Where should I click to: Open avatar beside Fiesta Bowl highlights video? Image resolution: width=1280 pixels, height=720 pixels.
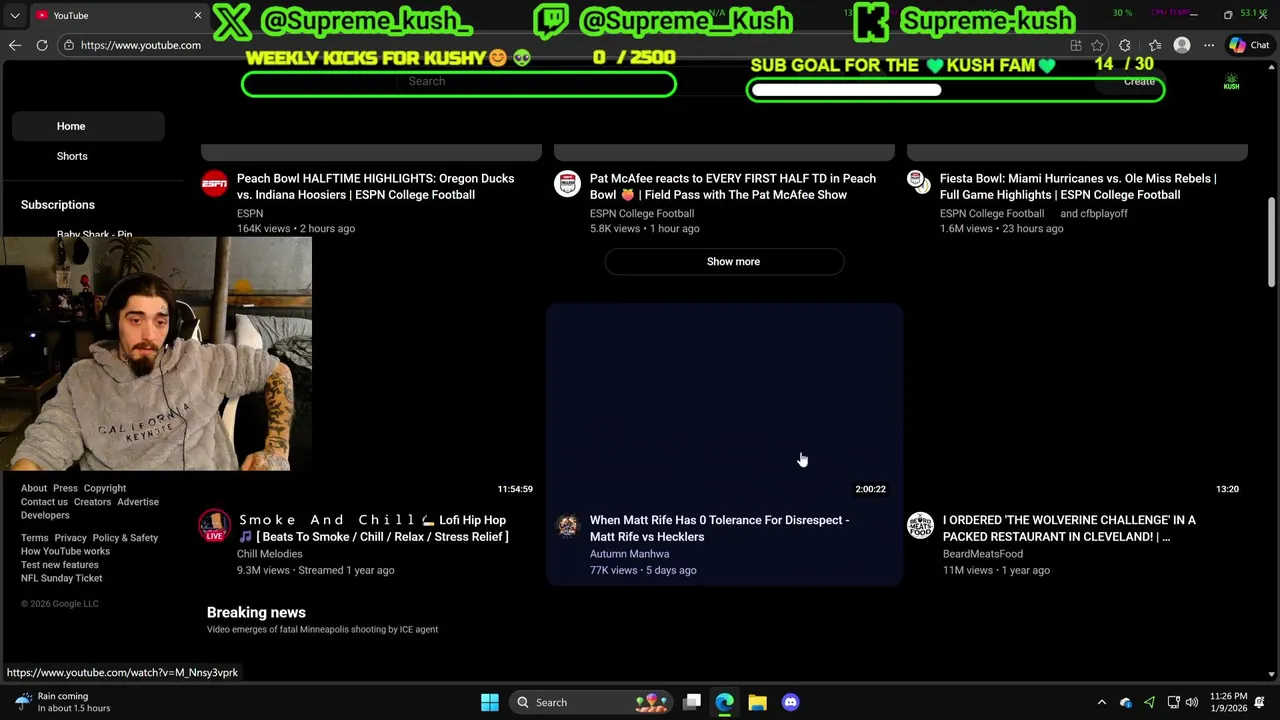[918, 180]
